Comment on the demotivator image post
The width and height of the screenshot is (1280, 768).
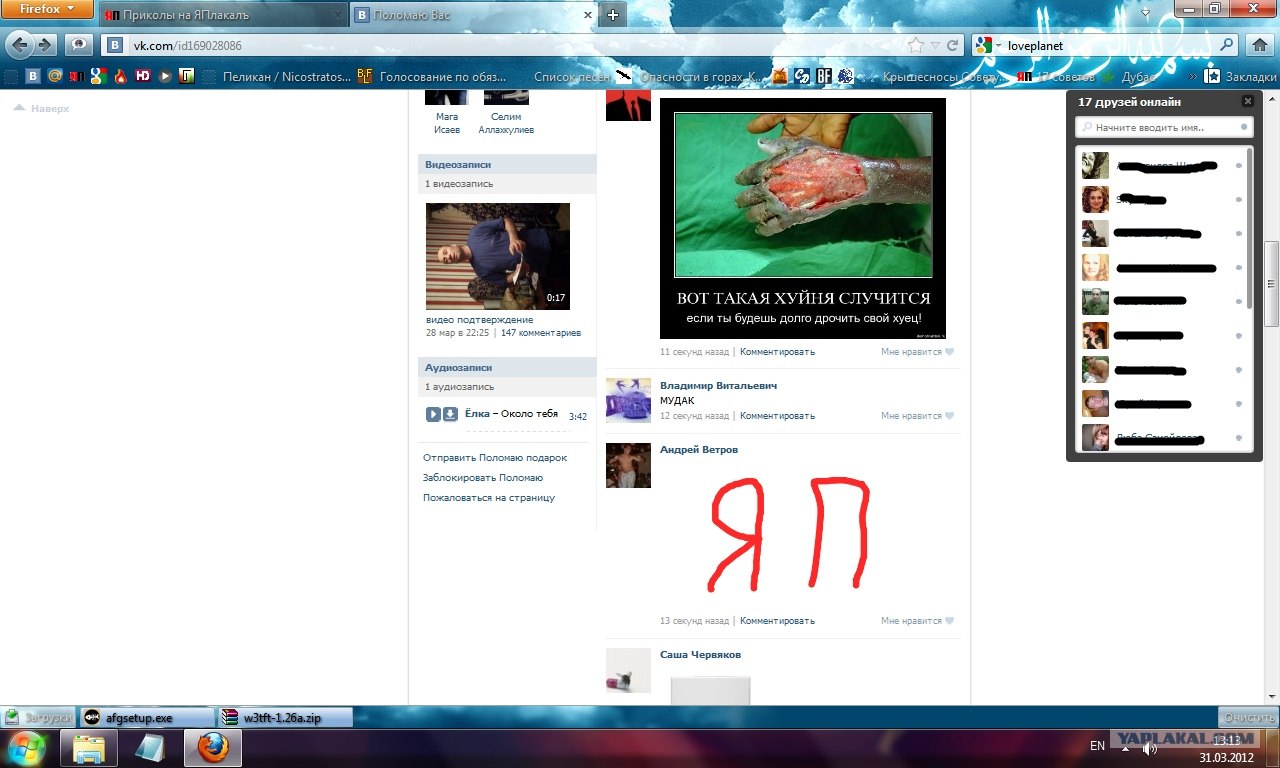[x=777, y=352]
